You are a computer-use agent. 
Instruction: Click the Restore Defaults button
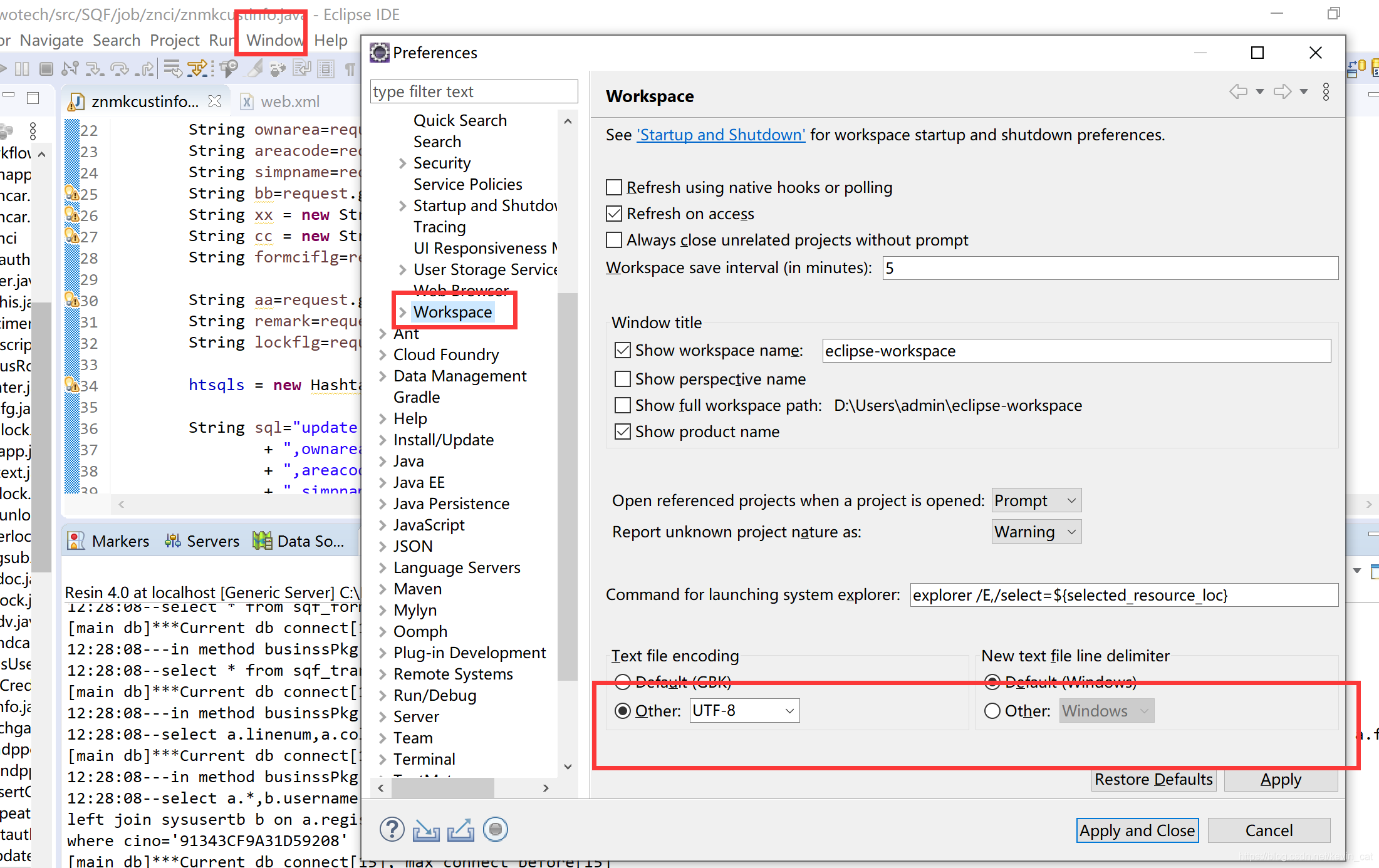[1153, 780]
